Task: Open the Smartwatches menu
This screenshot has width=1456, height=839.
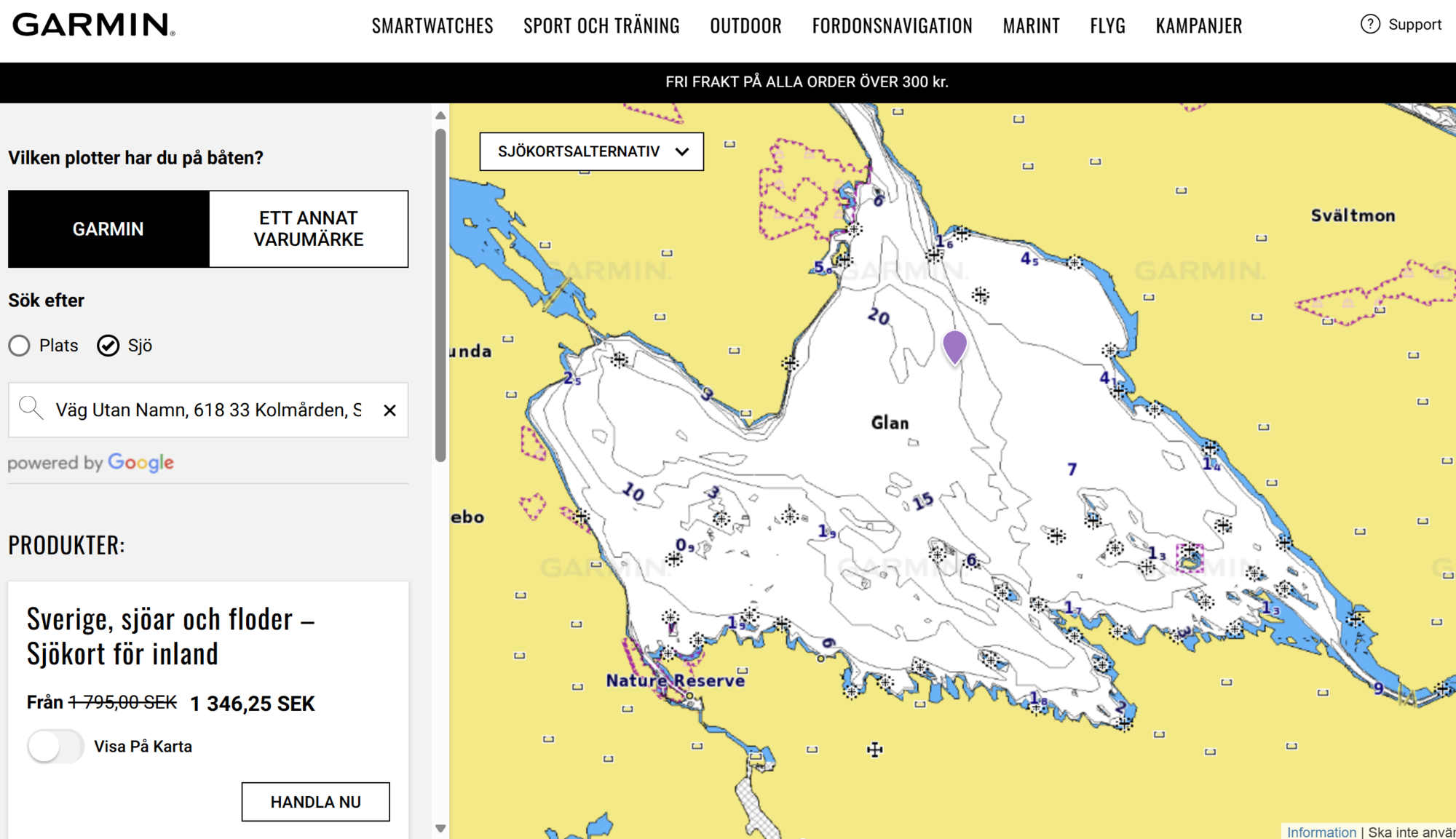Action: (432, 25)
